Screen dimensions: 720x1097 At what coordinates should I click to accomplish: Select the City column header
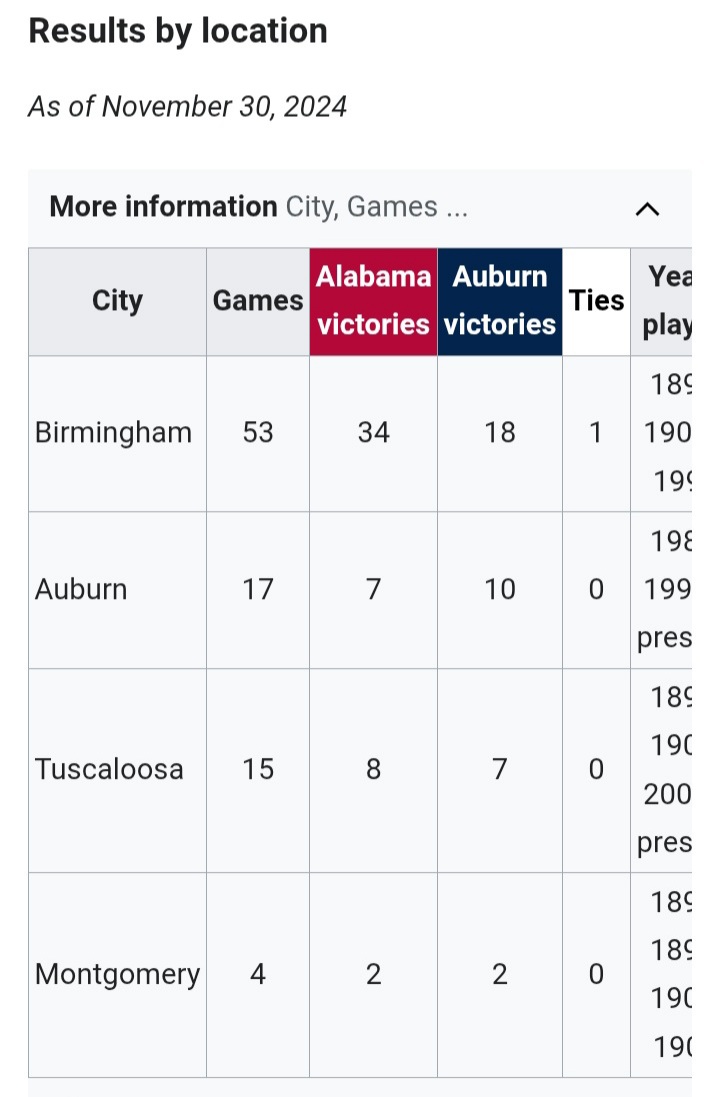tap(118, 302)
